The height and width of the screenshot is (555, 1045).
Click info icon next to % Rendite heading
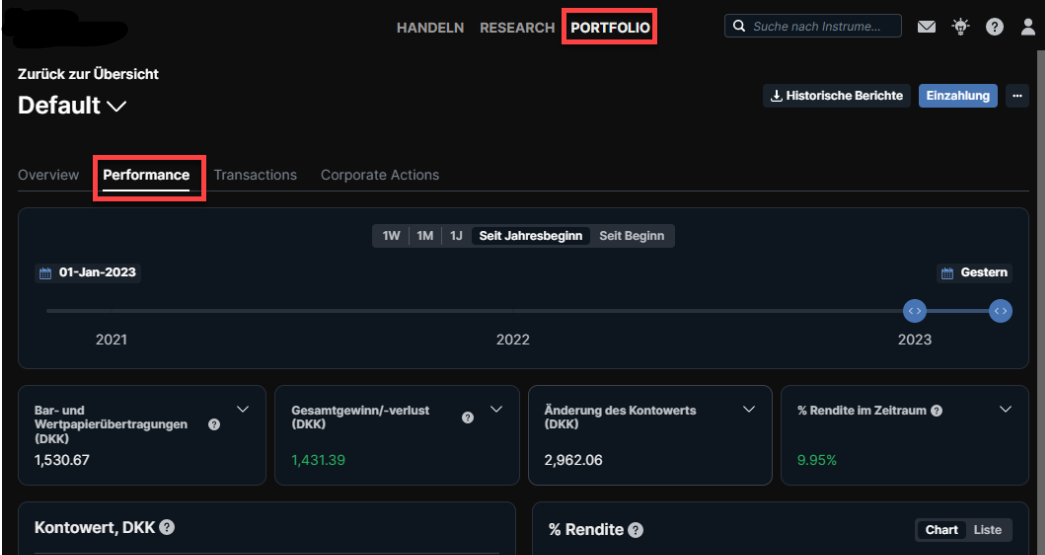(635, 530)
